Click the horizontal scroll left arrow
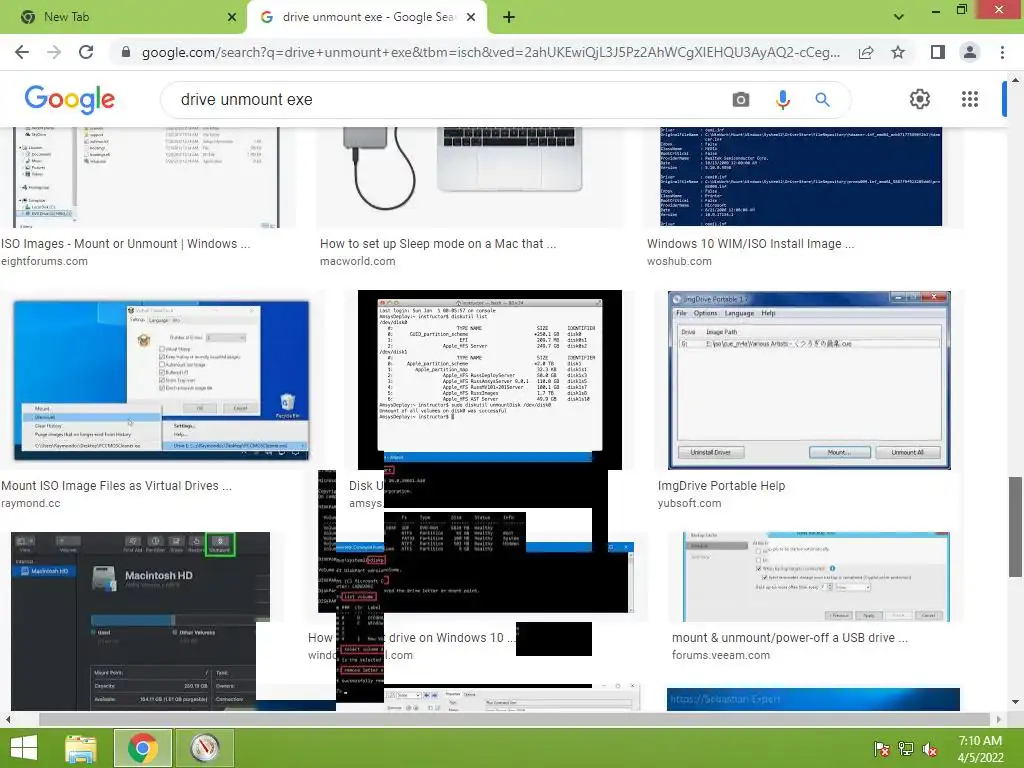 pos(7,719)
